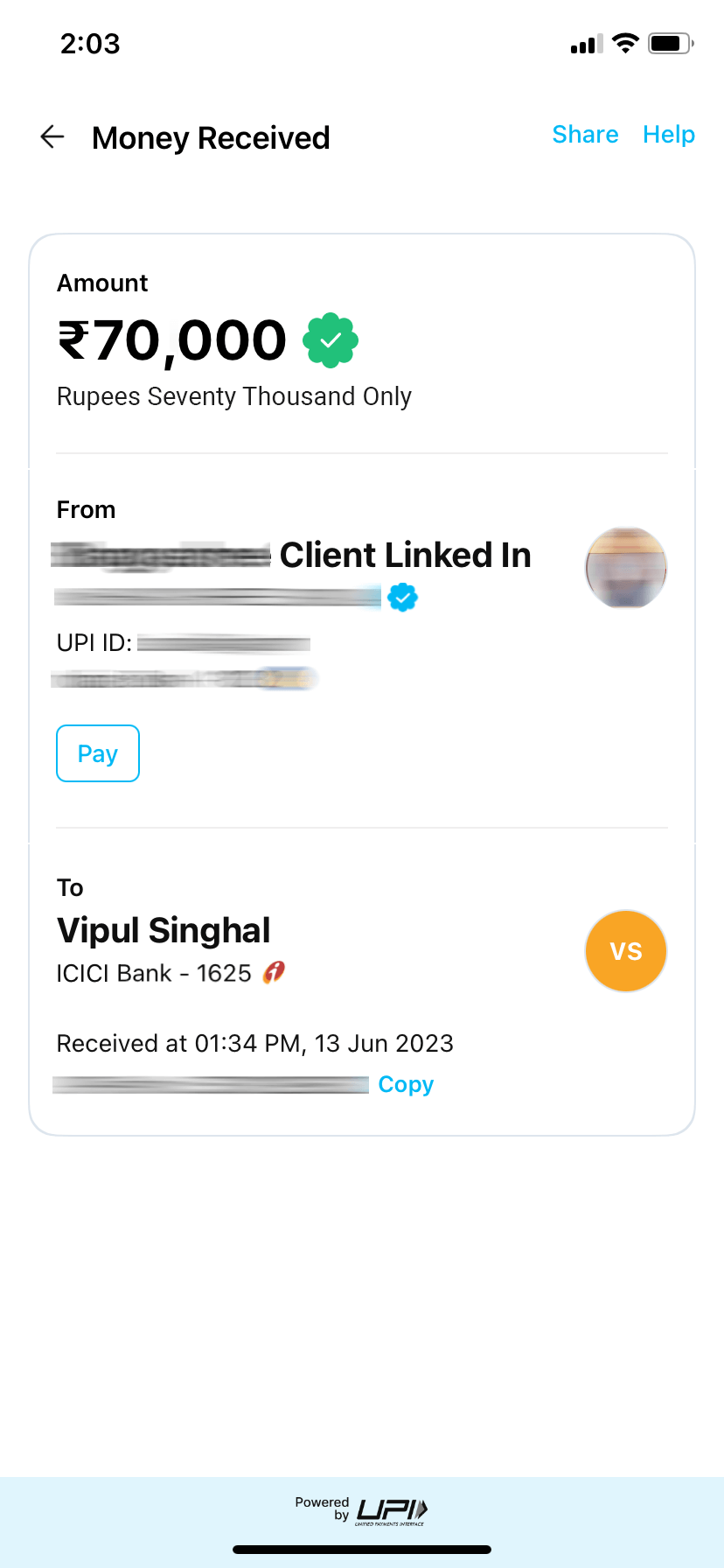Screen dimensions: 724x1568
Task: Open the Help link
Action: pyautogui.click(x=669, y=134)
